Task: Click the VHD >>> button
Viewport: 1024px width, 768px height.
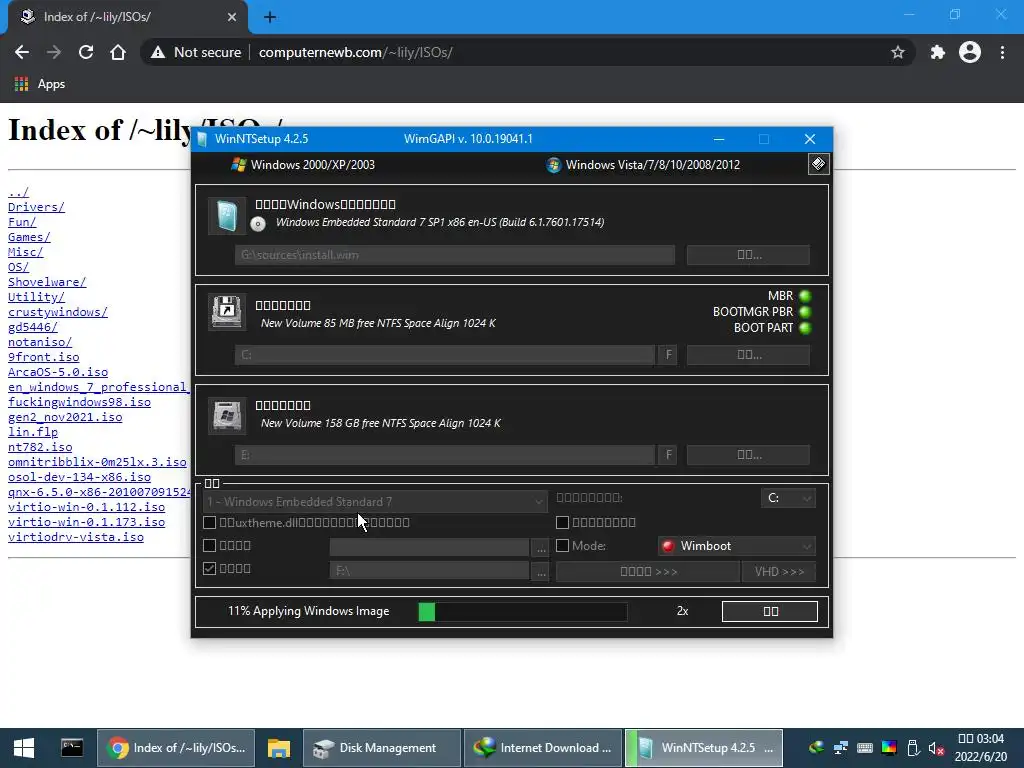Action: (x=779, y=571)
